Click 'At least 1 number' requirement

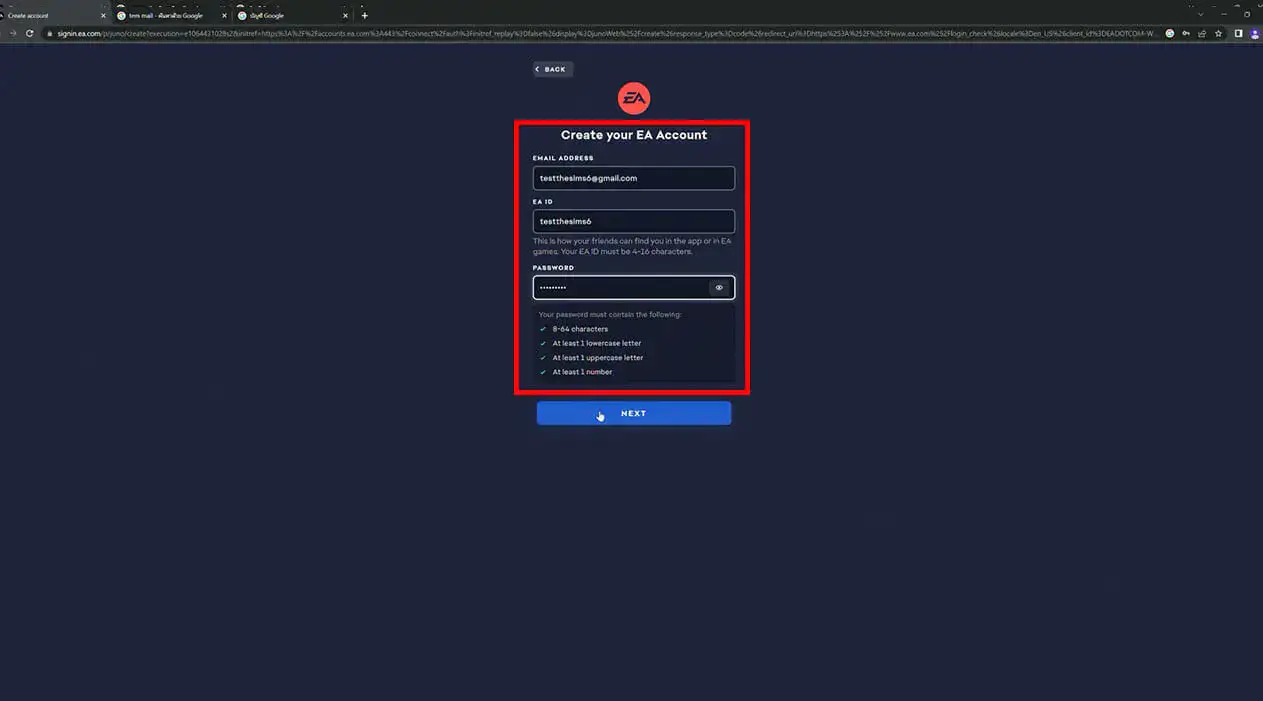(x=582, y=372)
